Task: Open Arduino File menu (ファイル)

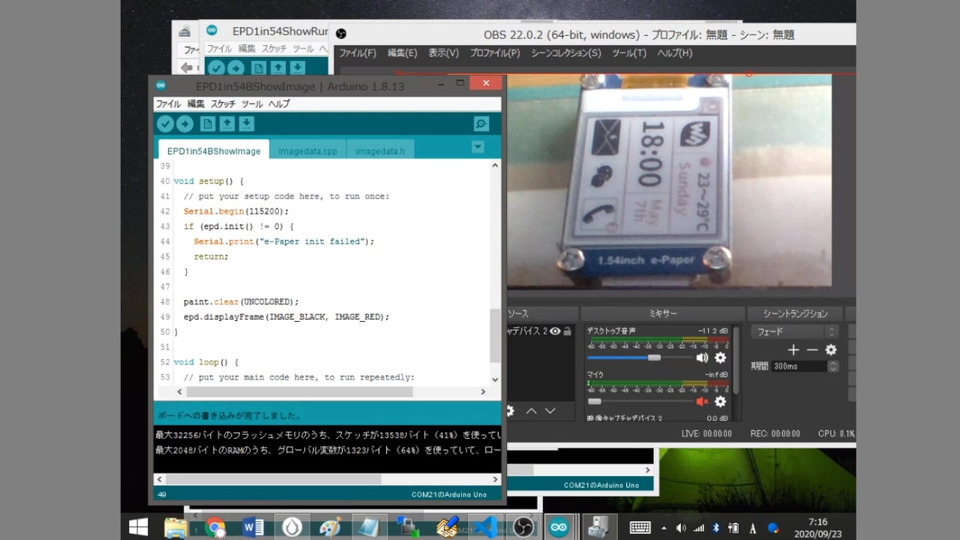Action: coord(168,104)
